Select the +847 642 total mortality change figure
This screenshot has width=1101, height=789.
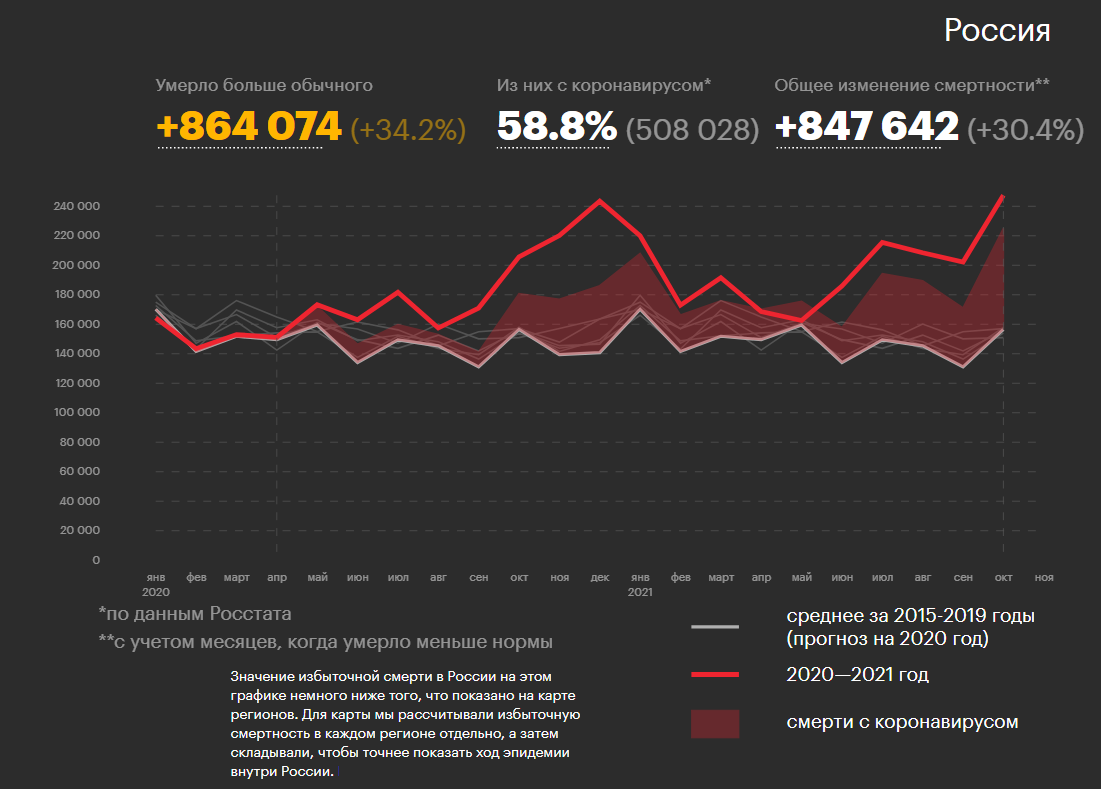(866, 127)
